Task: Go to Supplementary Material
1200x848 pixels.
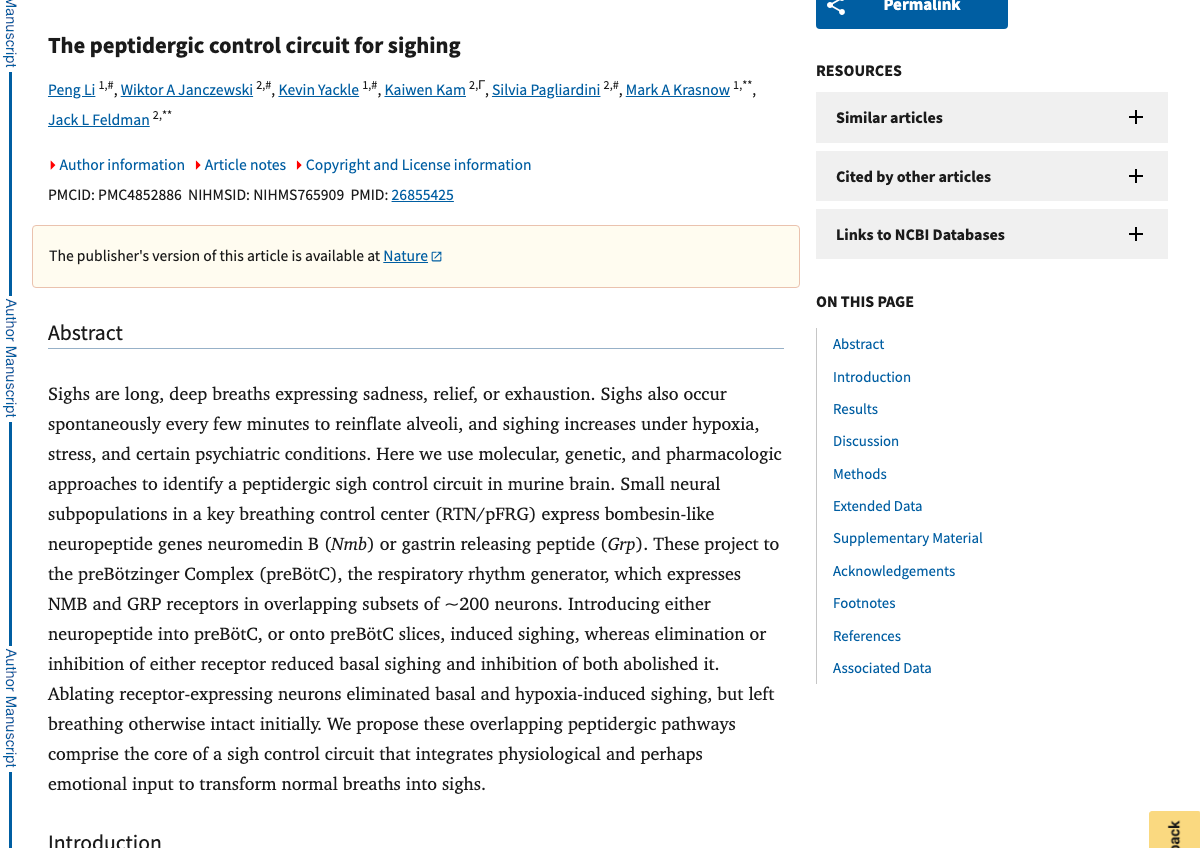Action: (907, 537)
